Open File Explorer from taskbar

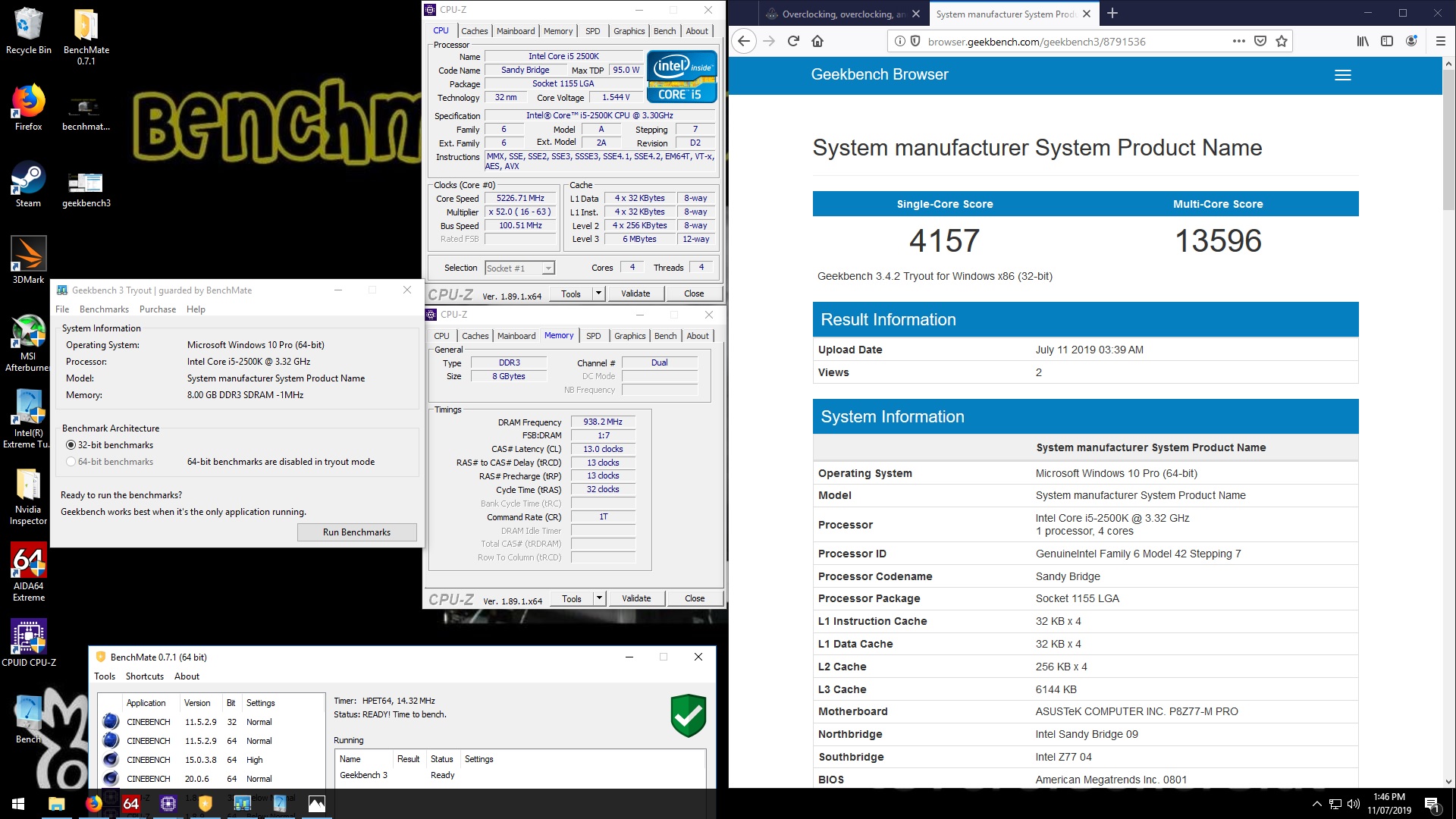[56, 804]
